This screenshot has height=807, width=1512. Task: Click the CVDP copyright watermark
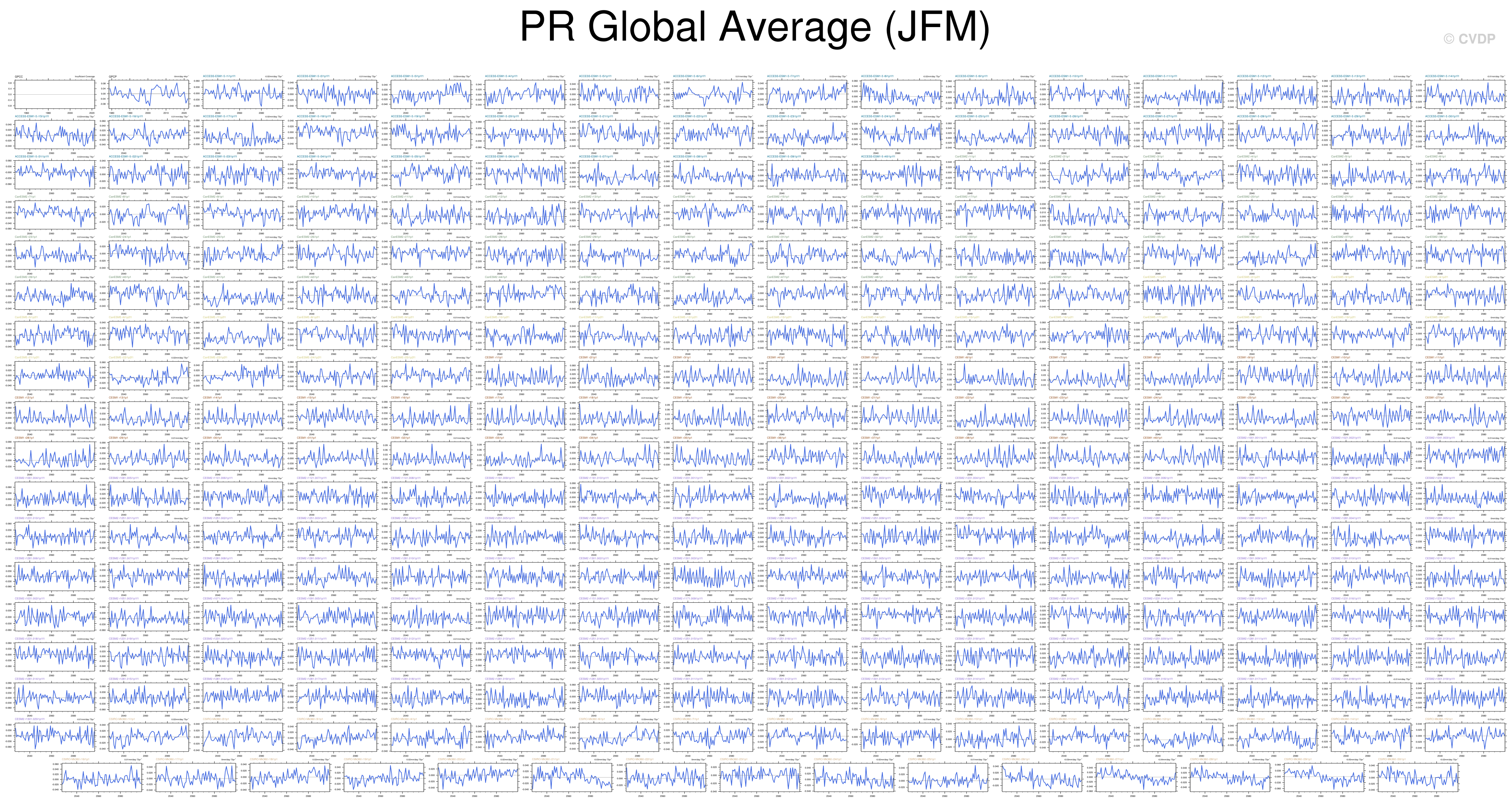(1469, 39)
